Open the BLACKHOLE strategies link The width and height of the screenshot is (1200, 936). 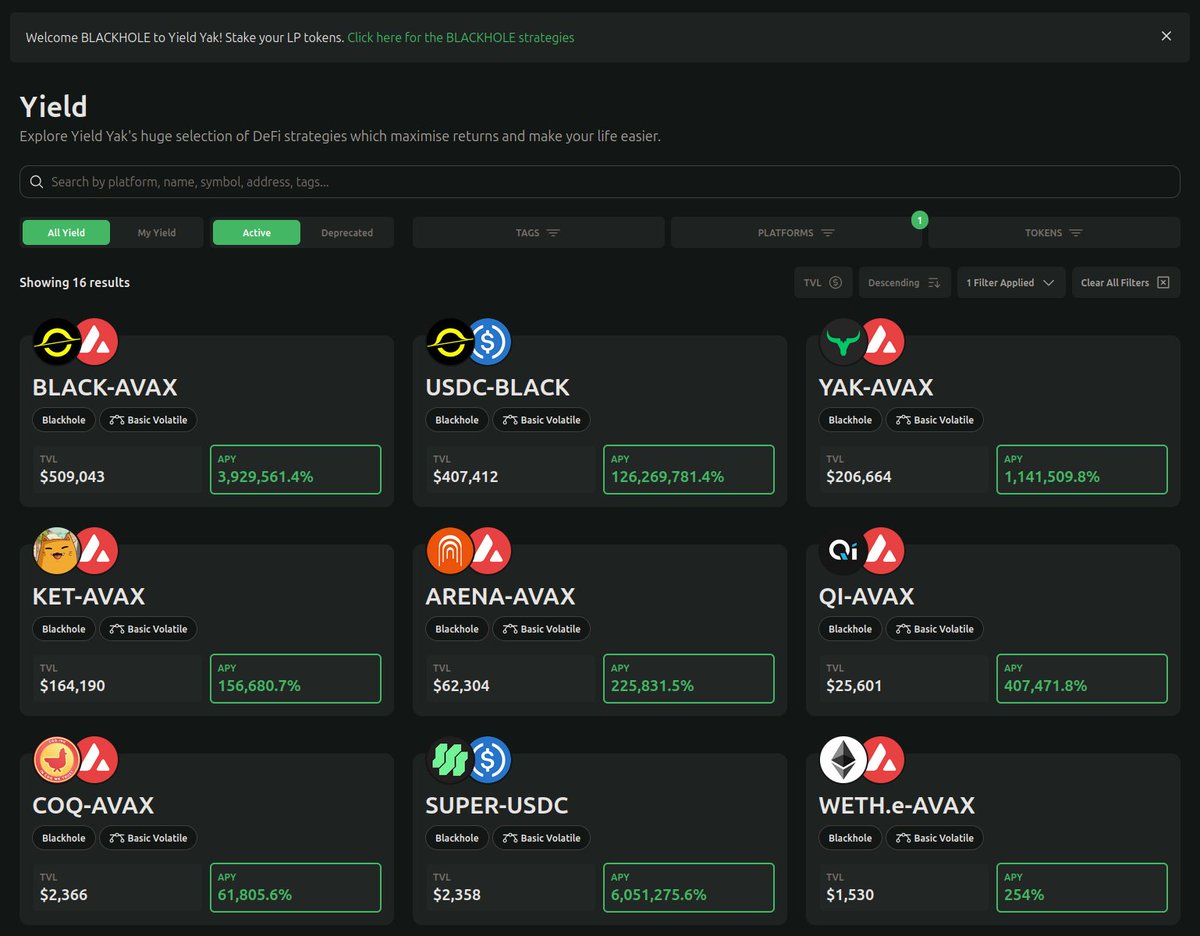[x=461, y=37]
